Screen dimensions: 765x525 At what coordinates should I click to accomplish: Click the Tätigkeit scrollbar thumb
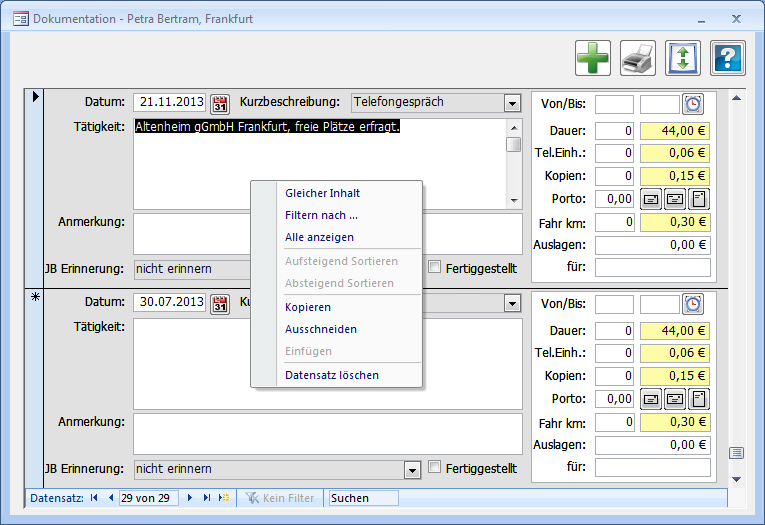[513, 144]
